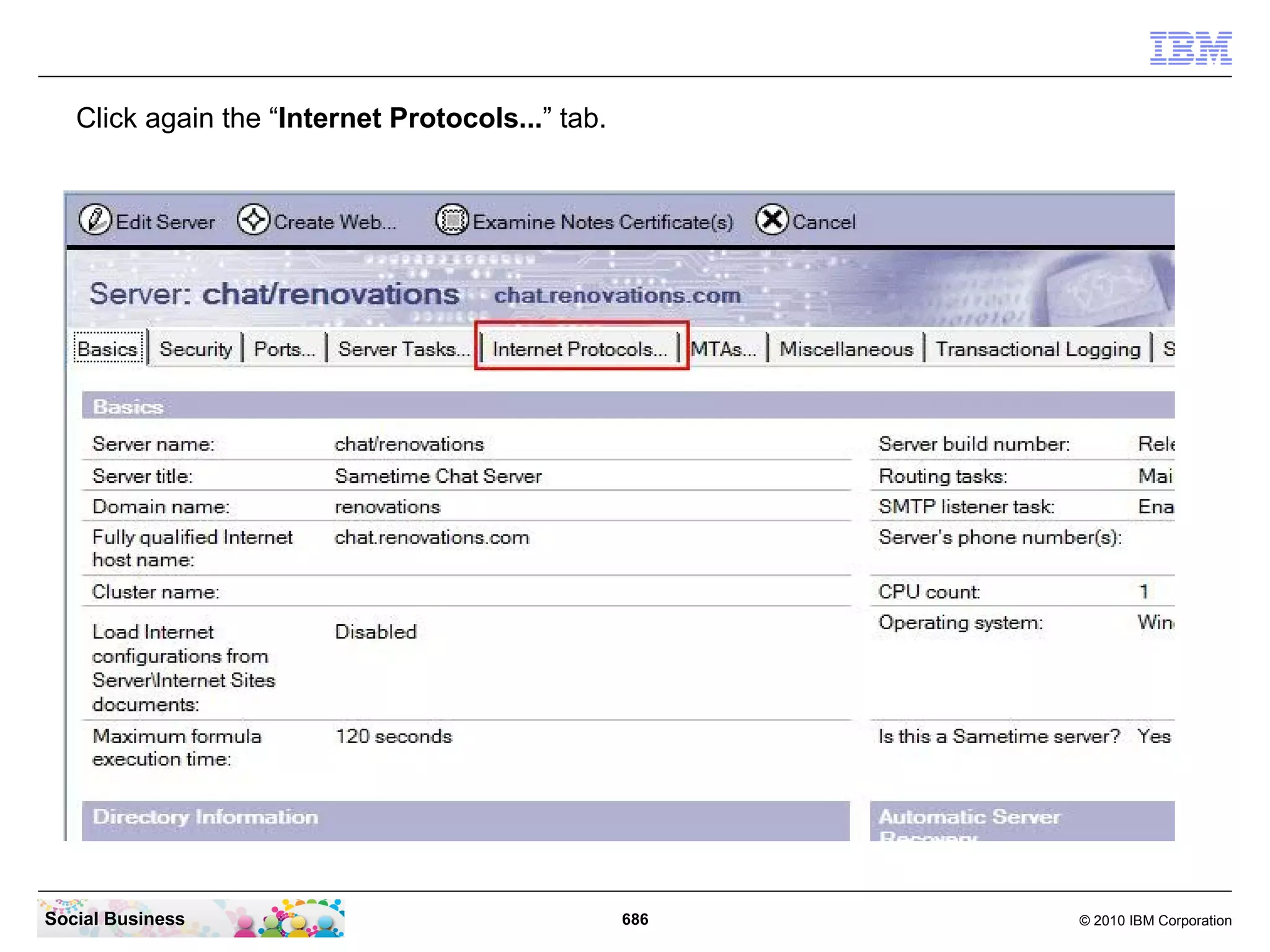1270x952 pixels.
Task: Click the Cancel action label
Action: click(824, 222)
